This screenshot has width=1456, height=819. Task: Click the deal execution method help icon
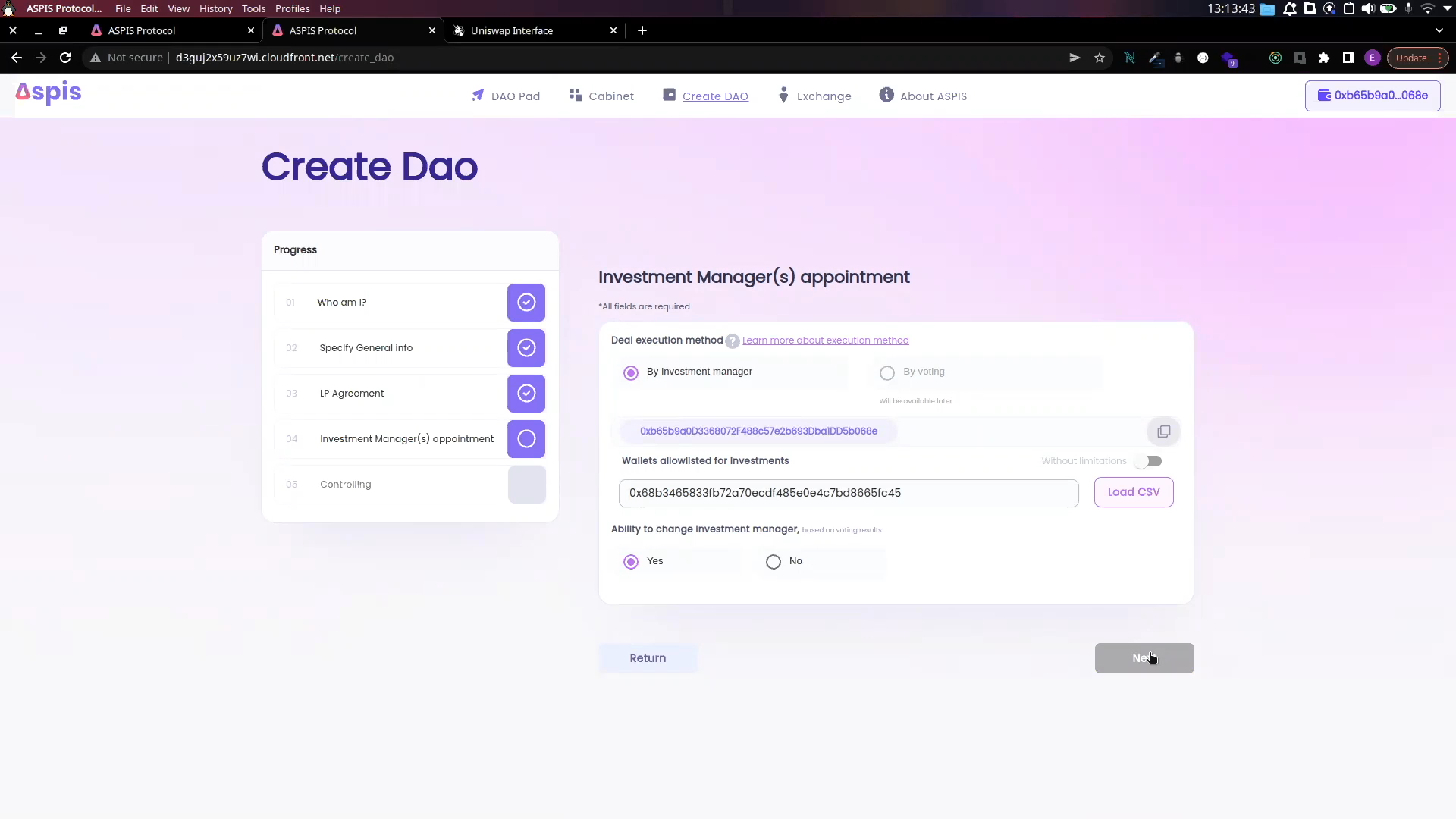click(x=732, y=341)
